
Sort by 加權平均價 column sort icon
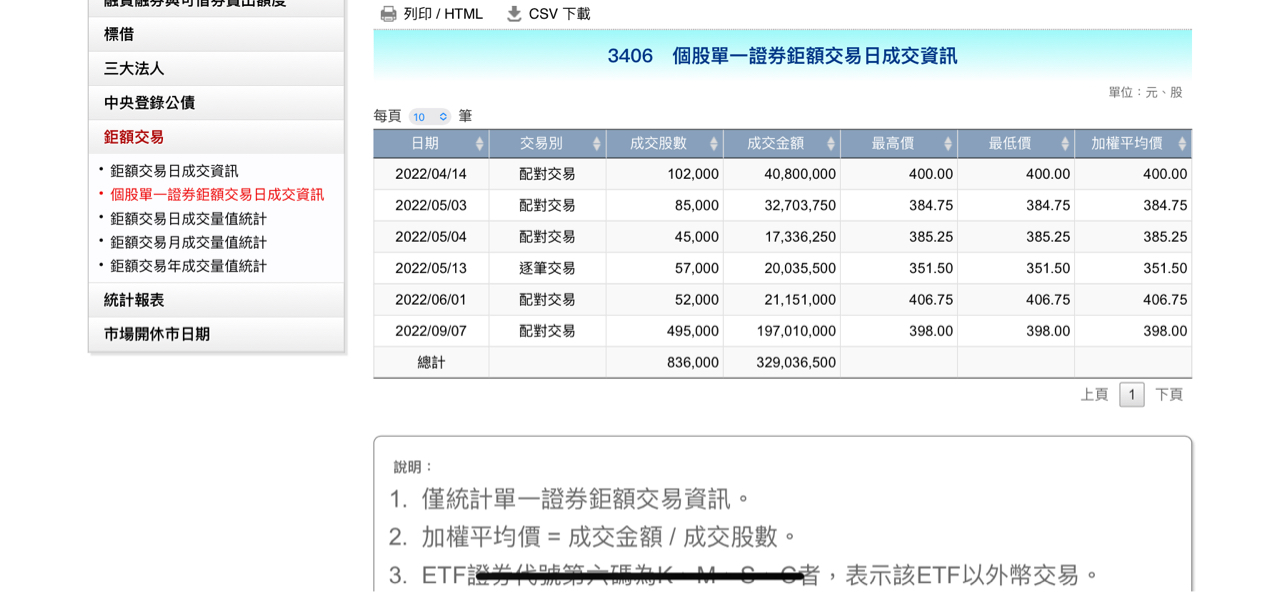(1181, 144)
